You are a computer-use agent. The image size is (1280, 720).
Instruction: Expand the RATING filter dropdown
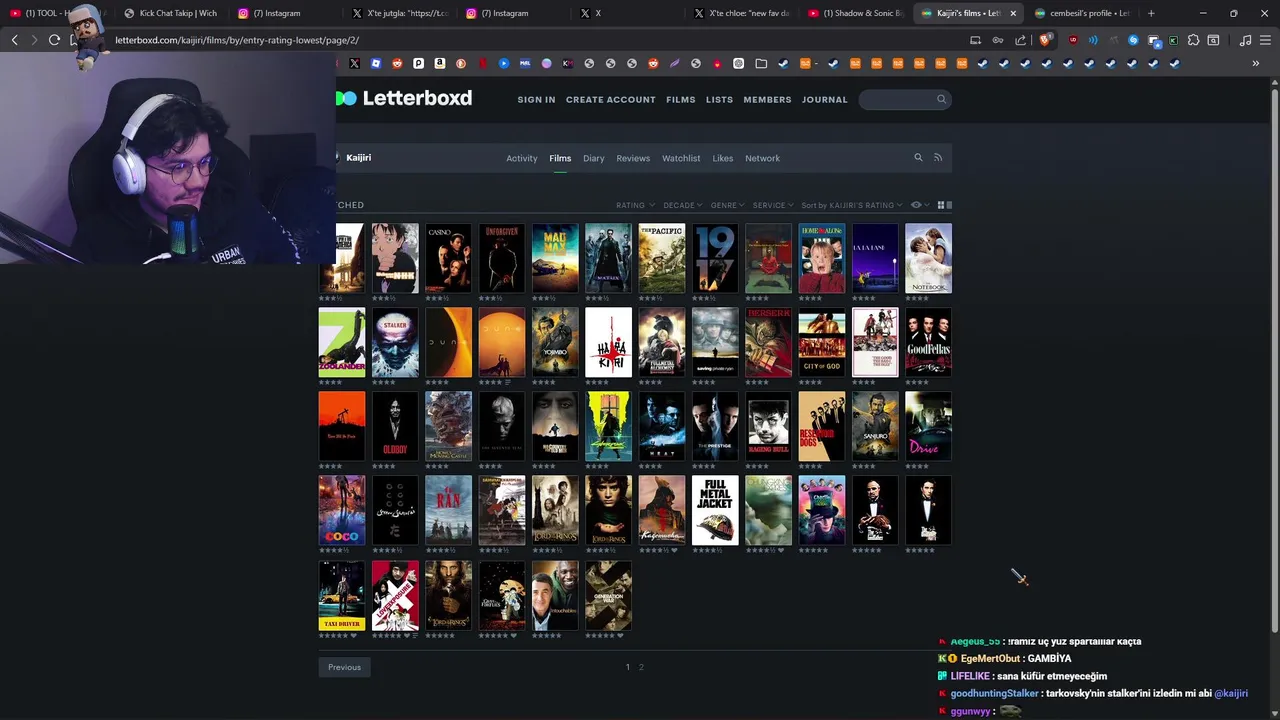635,205
